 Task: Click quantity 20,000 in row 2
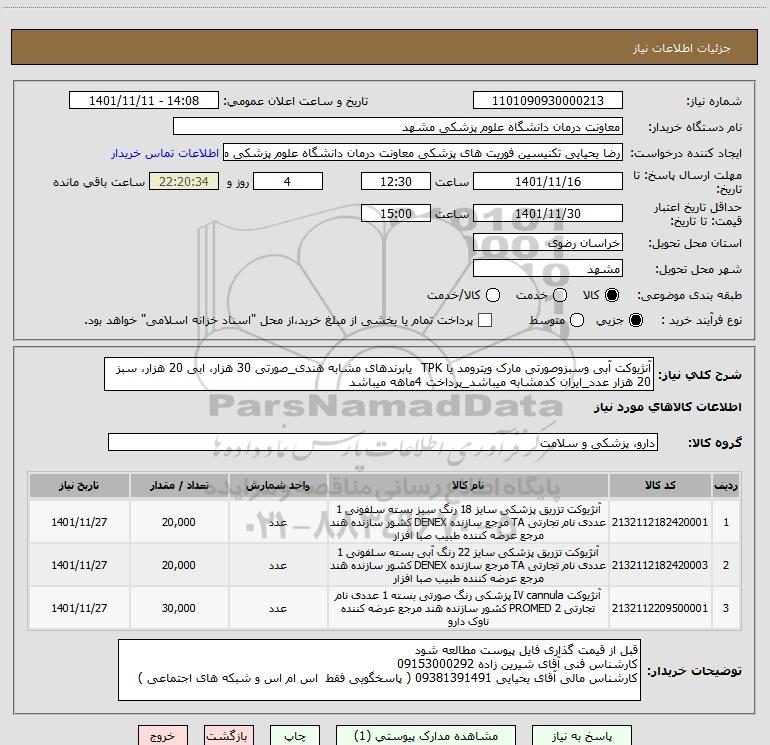tap(179, 565)
